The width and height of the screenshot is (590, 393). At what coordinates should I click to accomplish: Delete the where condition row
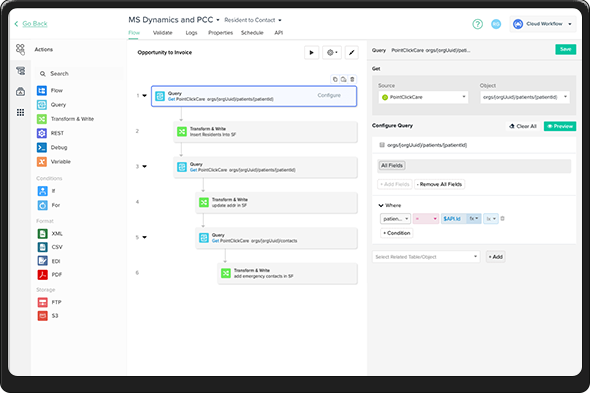[502, 218]
